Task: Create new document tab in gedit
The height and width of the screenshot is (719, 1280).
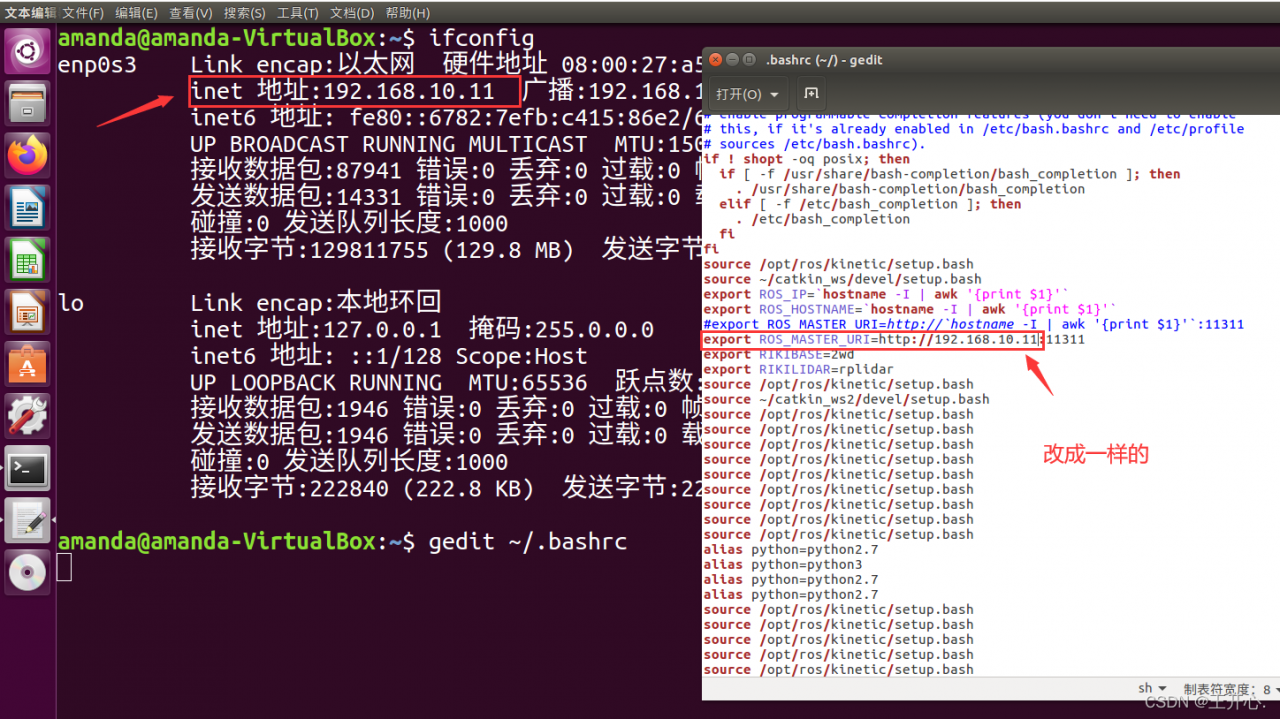Action: [811, 94]
